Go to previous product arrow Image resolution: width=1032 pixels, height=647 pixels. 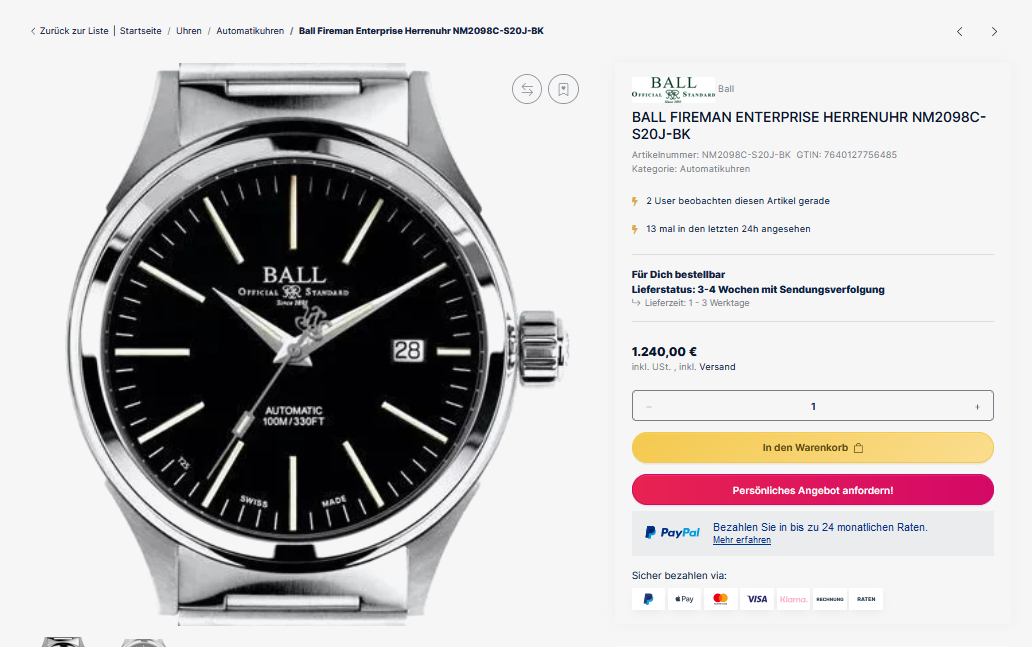[960, 32]
